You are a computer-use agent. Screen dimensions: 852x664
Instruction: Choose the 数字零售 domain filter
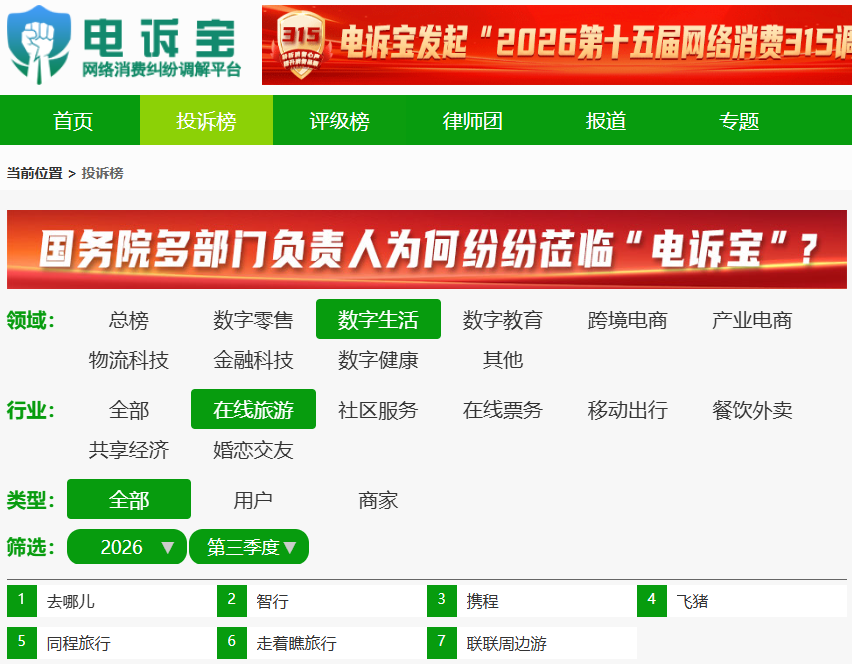pos(253,320)
